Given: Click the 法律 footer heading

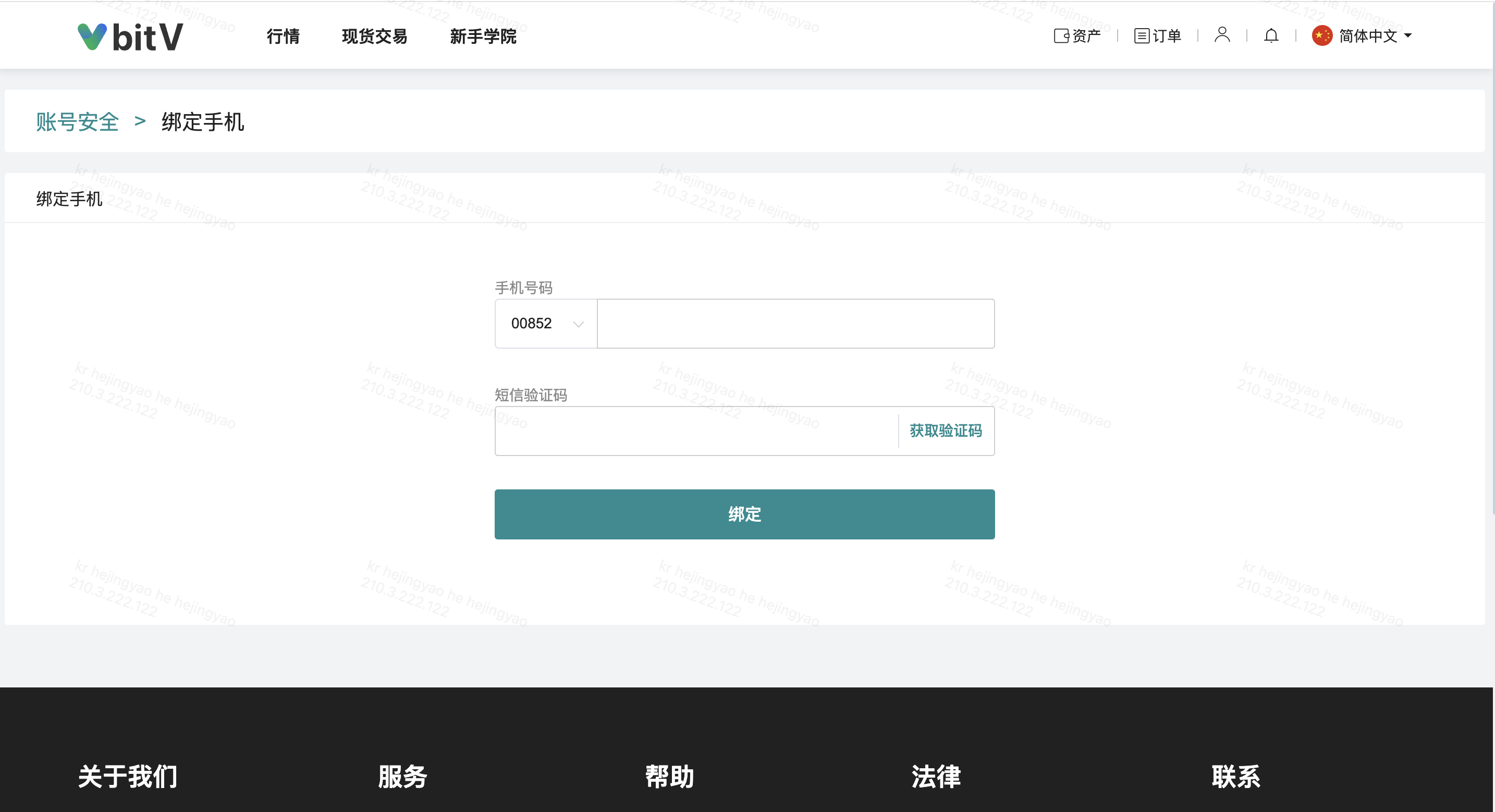Looking at the screenshot, I should click(936, 776).
